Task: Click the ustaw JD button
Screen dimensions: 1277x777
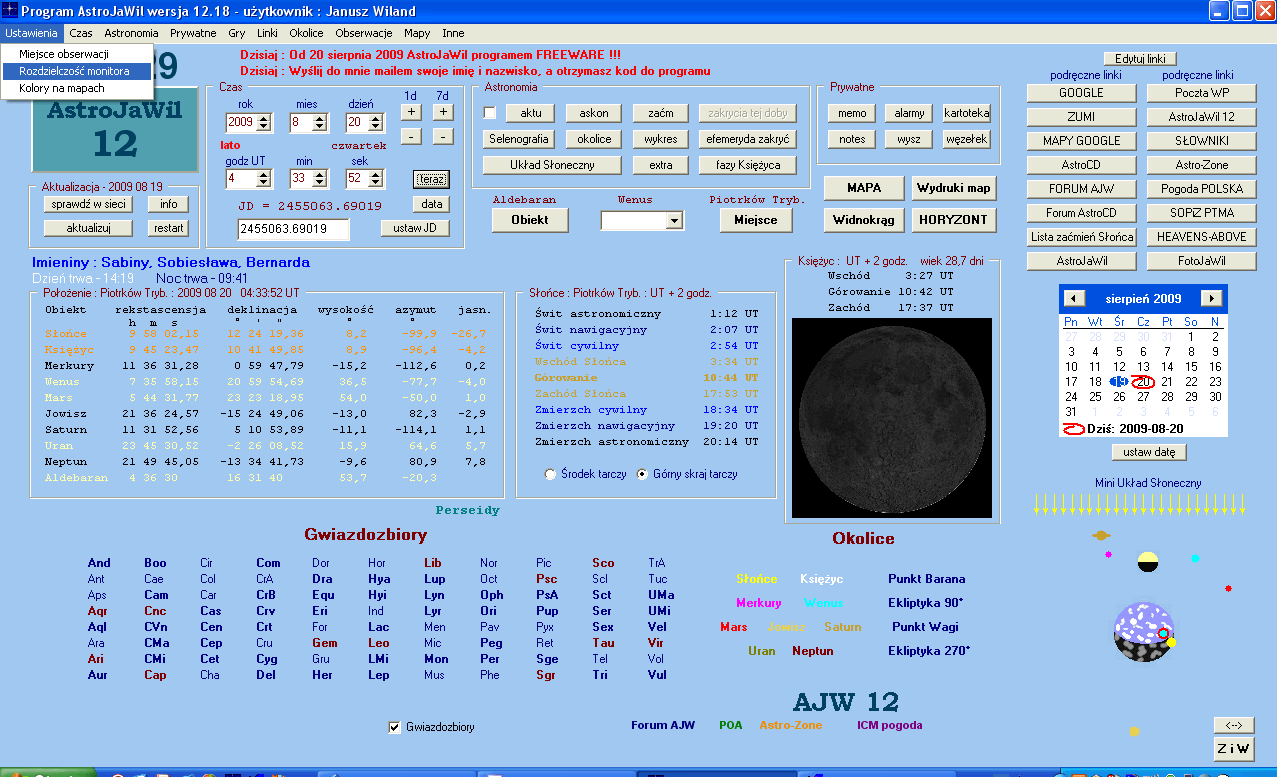Action: click(x=415, y=228)
